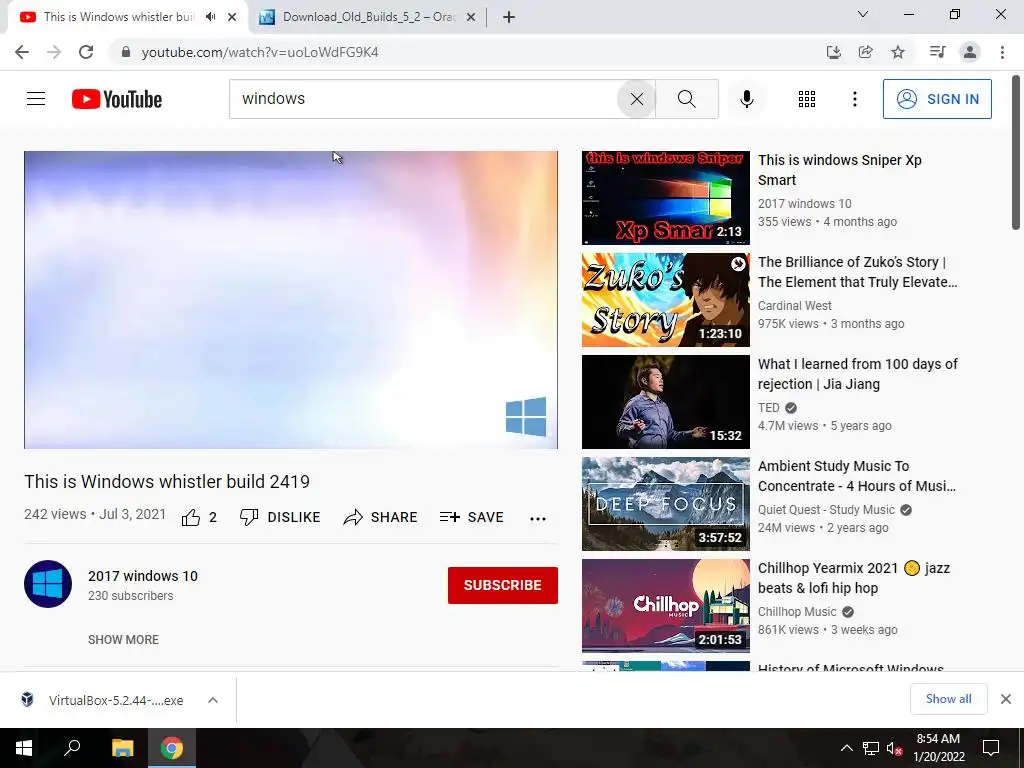Open the network tray icon
The image size is (1024, 768).
click(871, 748)
